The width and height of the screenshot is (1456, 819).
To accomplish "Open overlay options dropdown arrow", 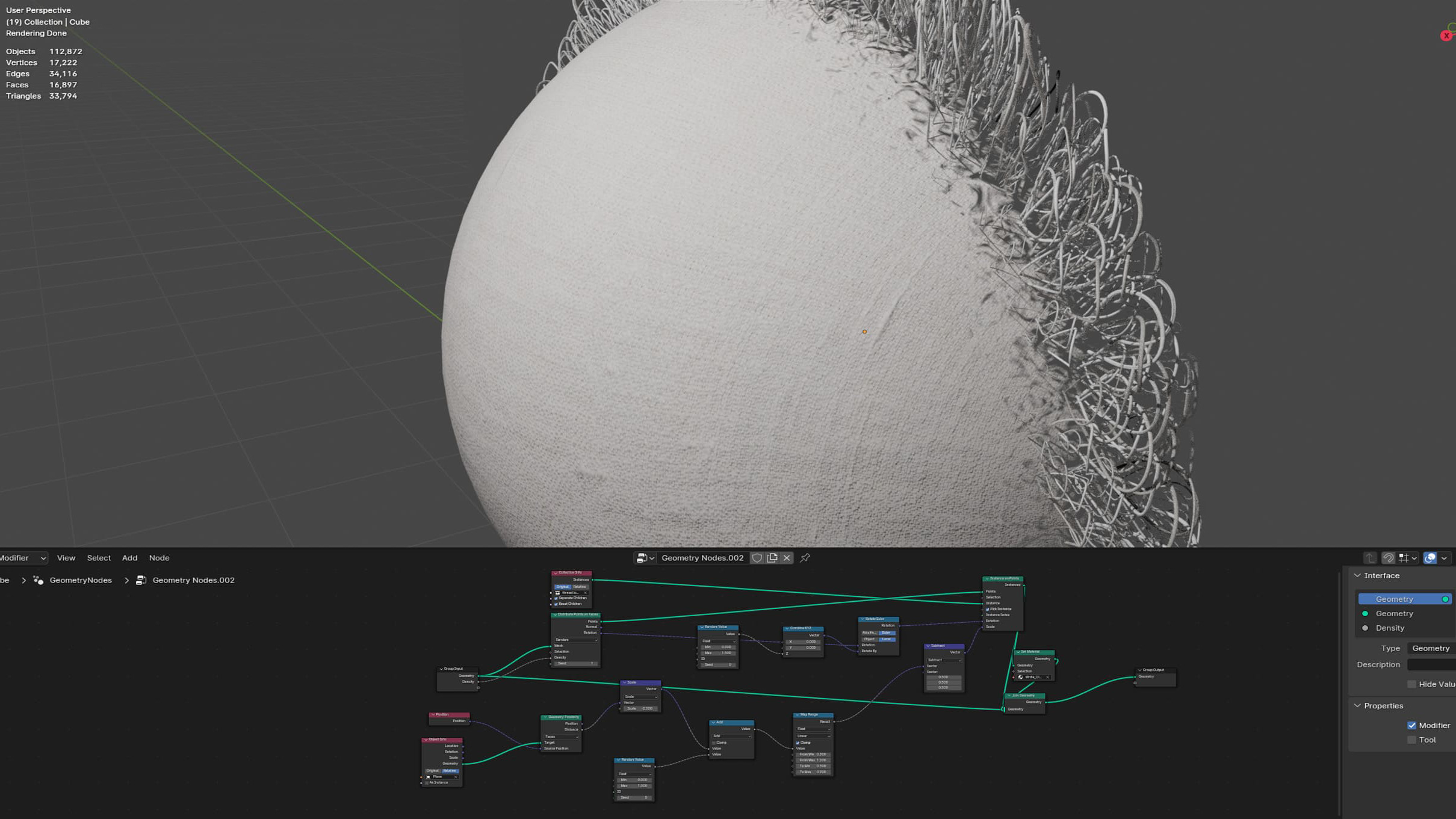I will (1444, 558).
